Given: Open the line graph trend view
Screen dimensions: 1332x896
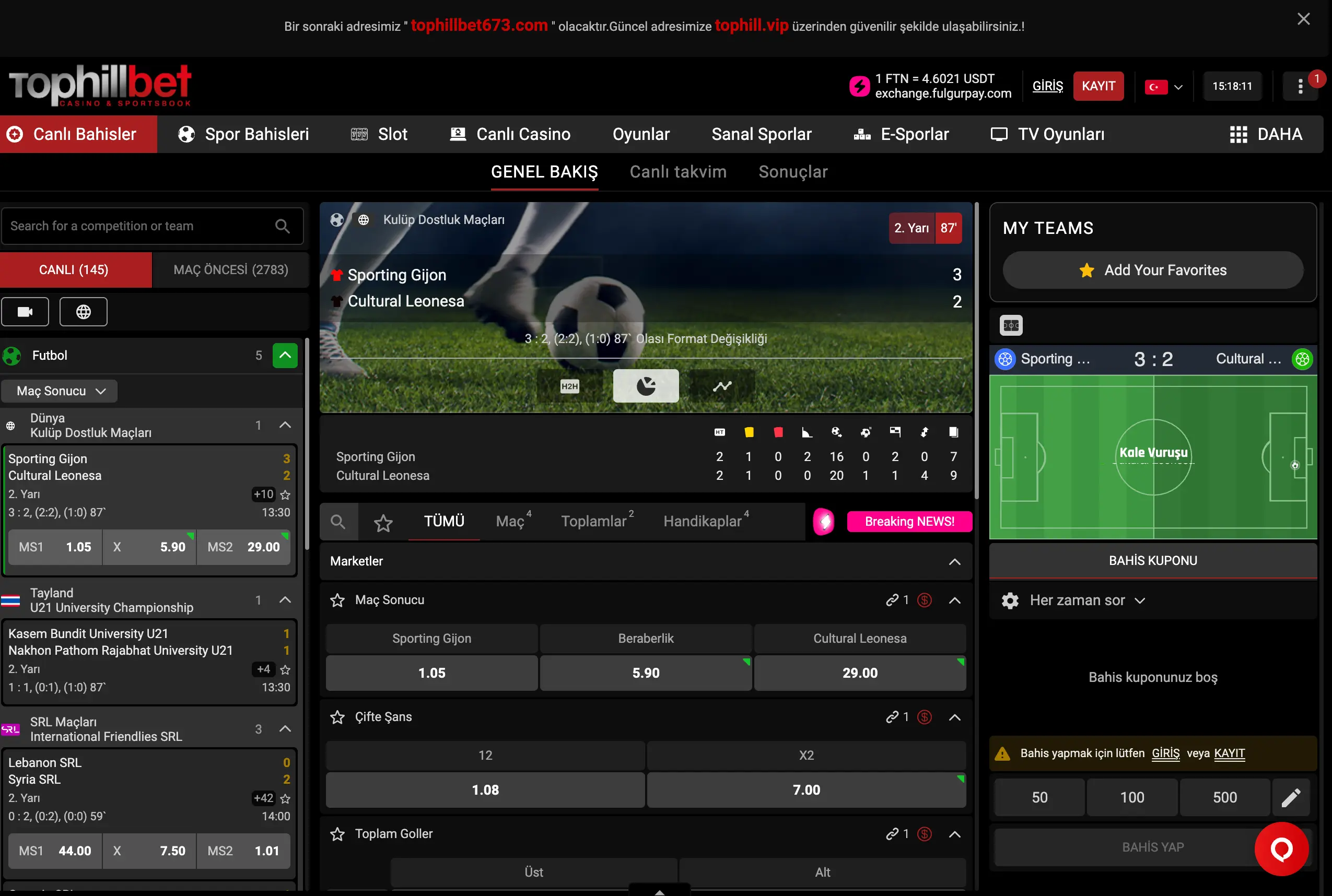Looking at the screenshot, I should [722, 386].
